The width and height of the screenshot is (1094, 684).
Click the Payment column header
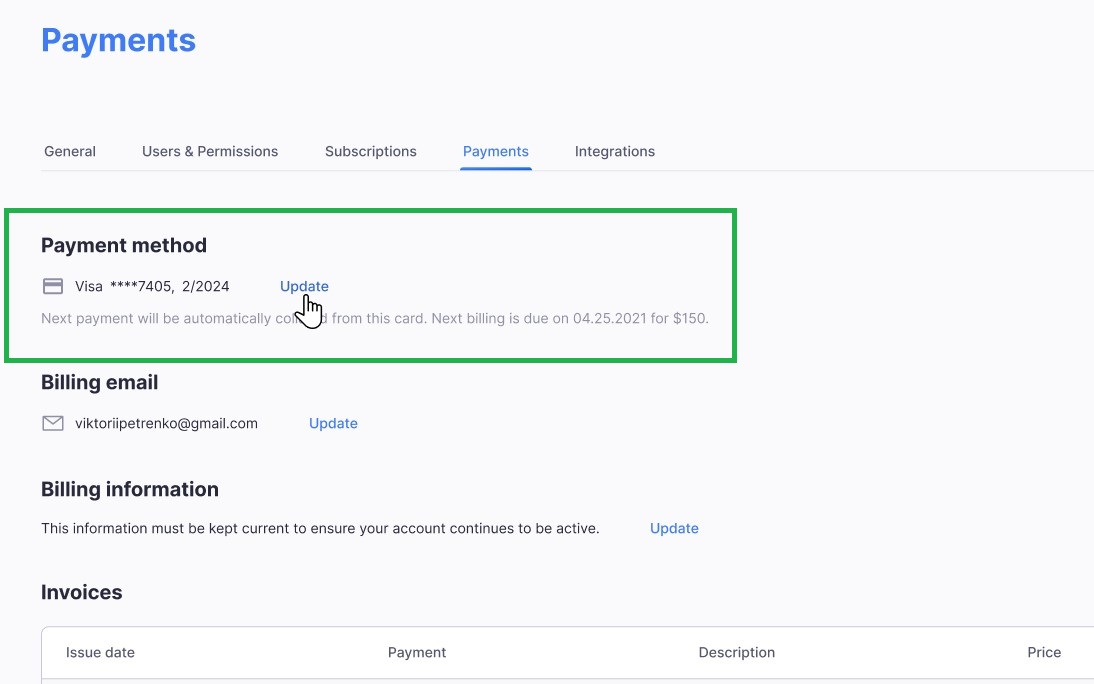click(x=417, y=652)
